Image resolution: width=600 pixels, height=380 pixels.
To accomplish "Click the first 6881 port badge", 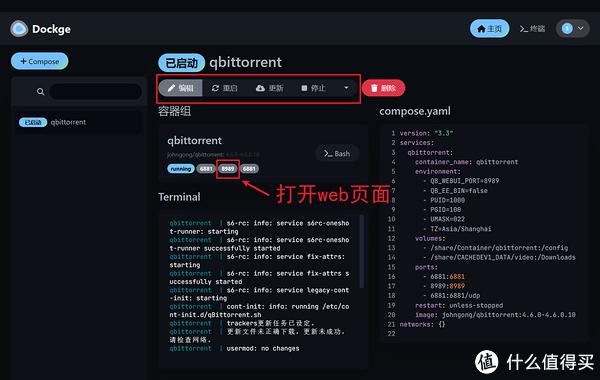I will (206, 169).
